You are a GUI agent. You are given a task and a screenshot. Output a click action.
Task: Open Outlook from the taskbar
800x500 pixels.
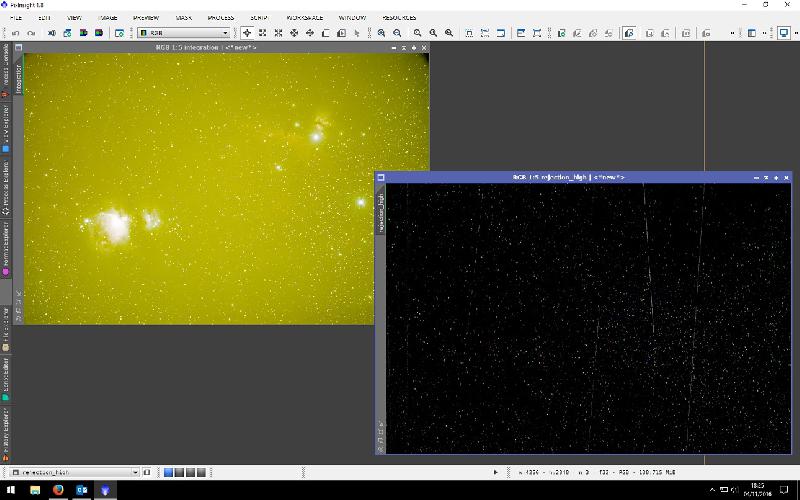point(82,490)
